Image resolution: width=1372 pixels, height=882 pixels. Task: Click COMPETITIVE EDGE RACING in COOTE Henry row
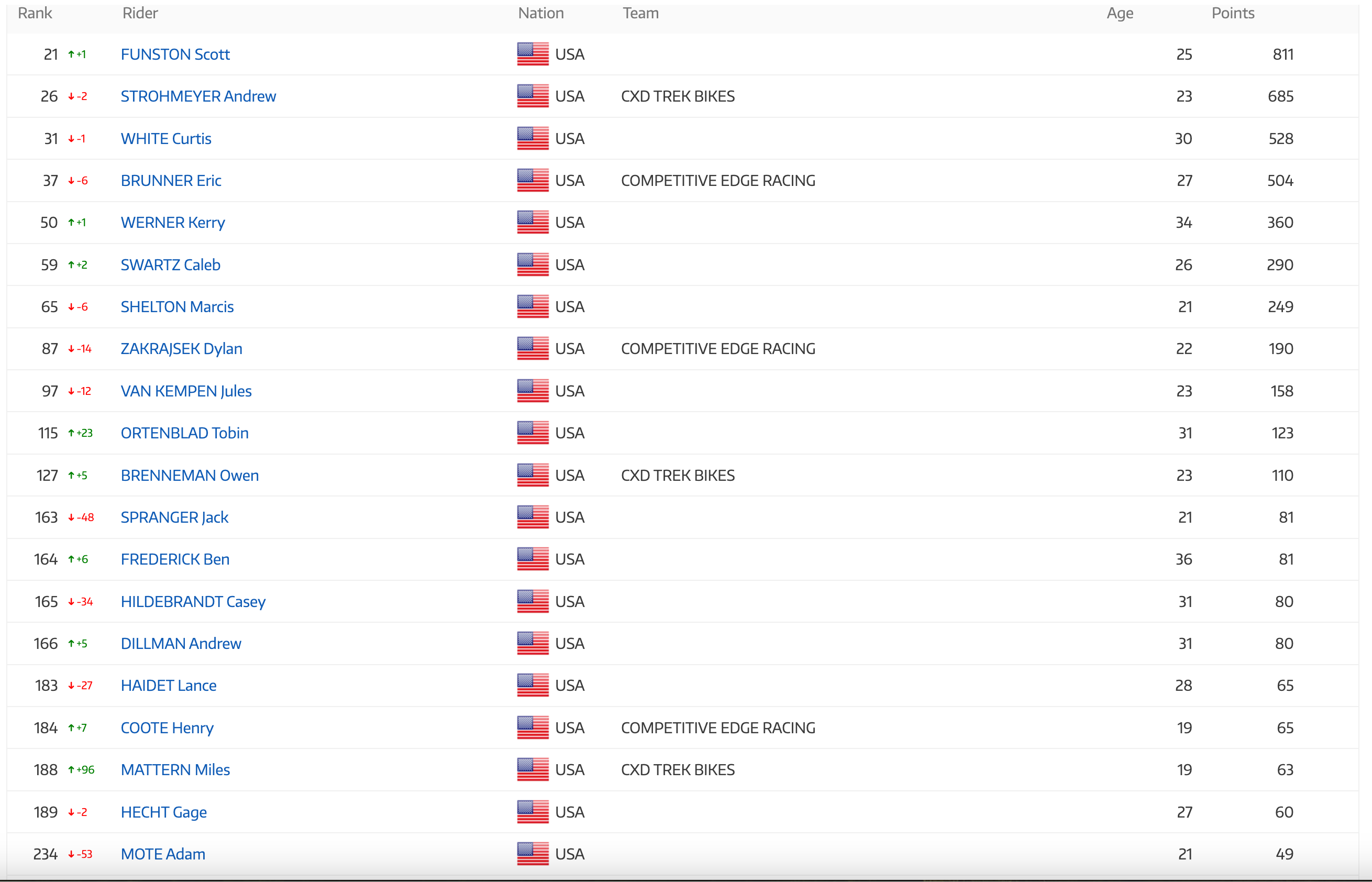point(718,728)
